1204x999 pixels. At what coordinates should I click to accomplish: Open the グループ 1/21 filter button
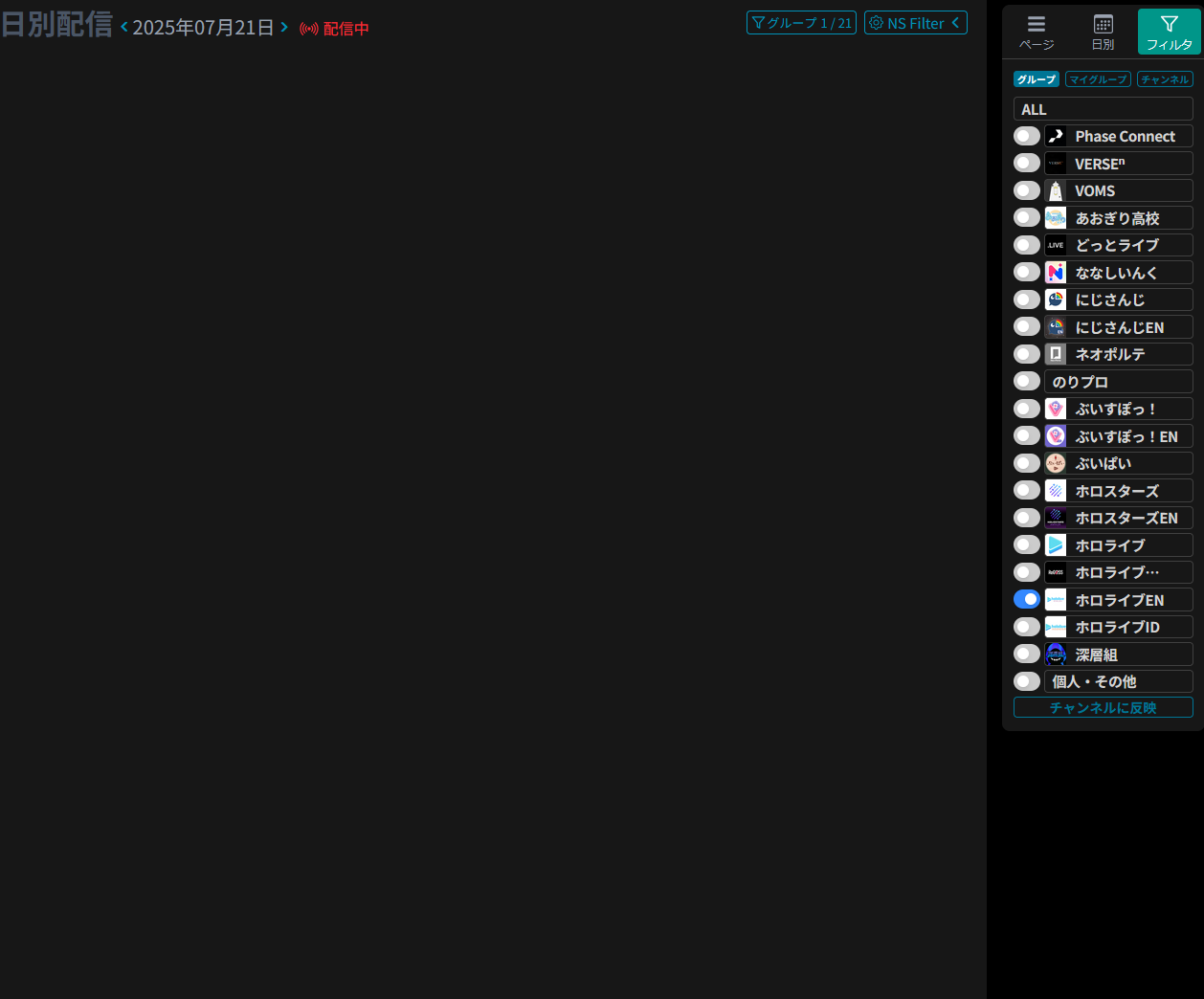coord(801,23)
